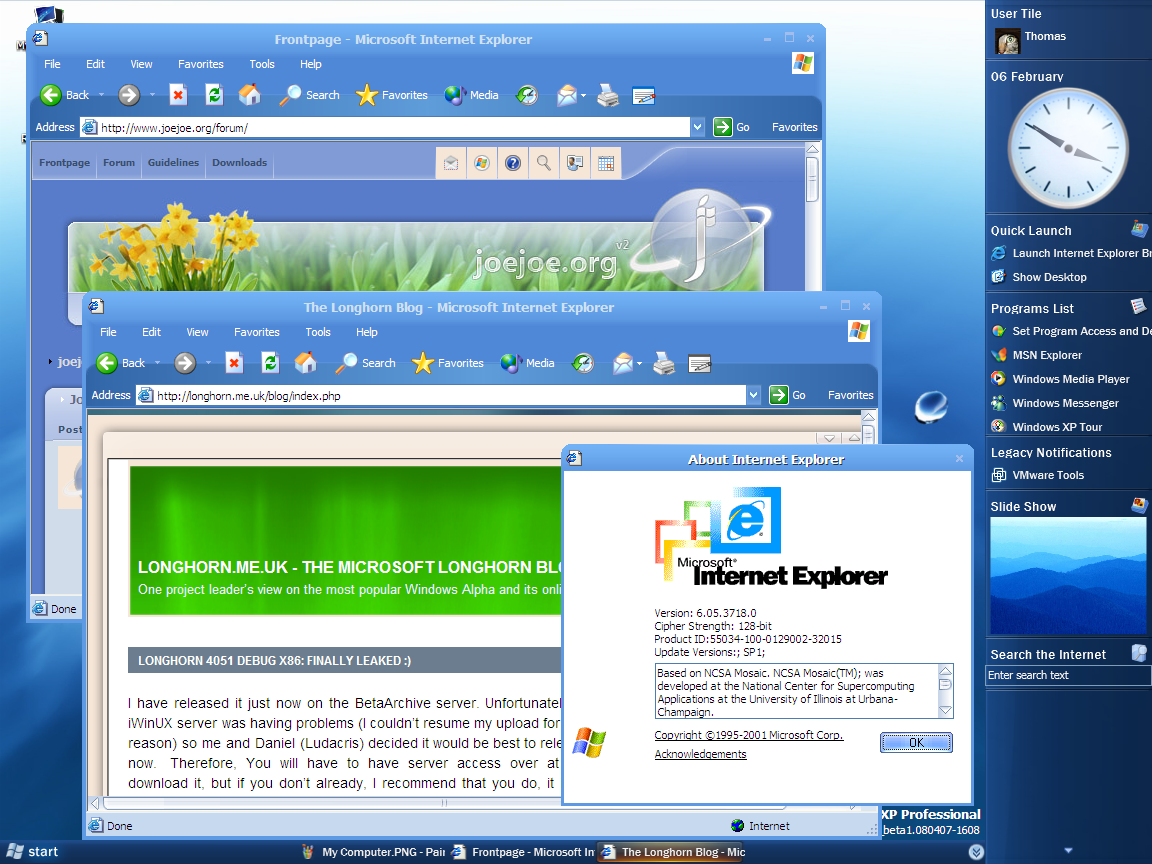Open the Media bar in Longhorn Blog window
This screenshot has width=1152, height=864.
pos(528,363)
